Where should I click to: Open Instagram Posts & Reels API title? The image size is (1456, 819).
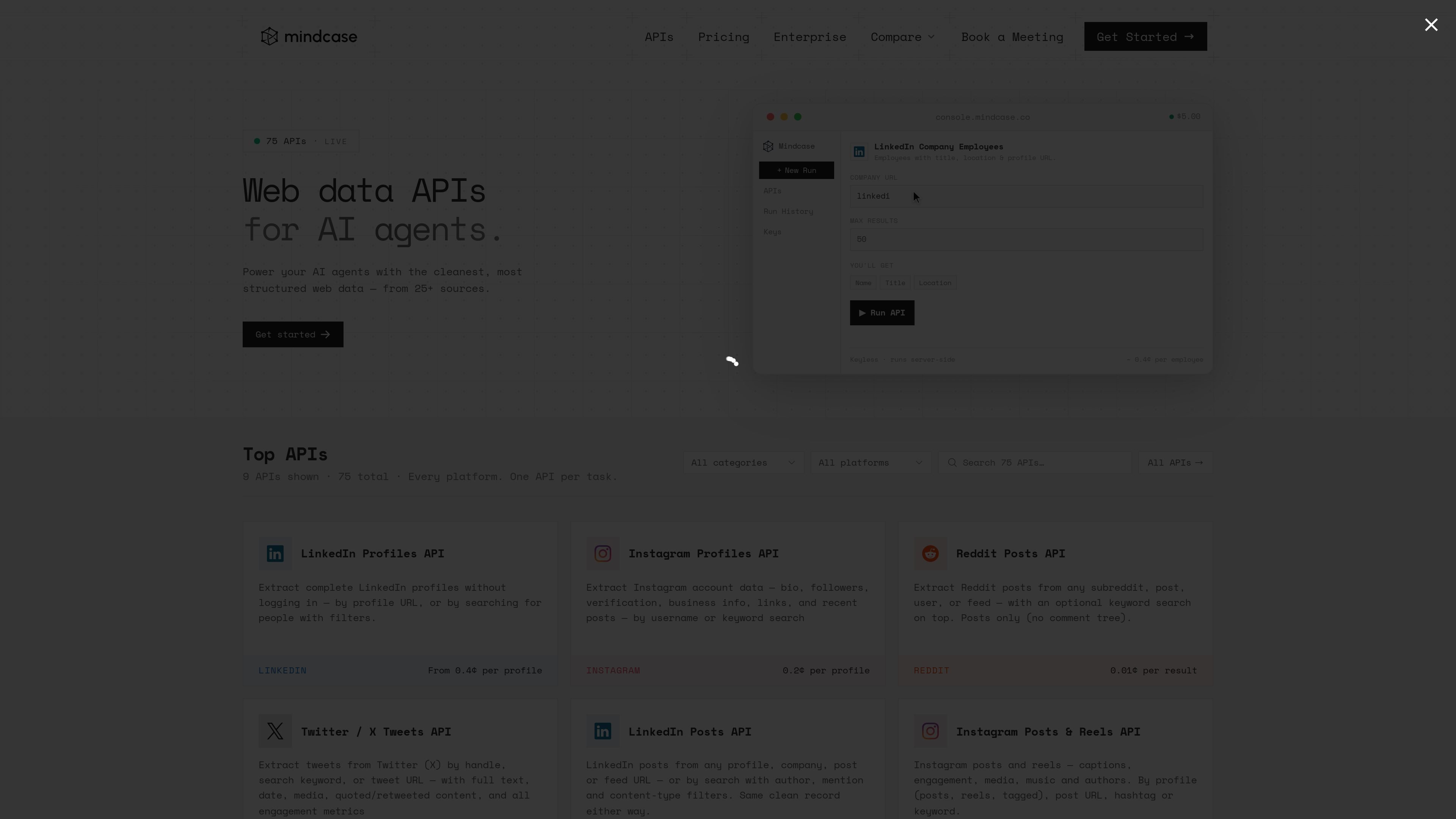pos(1048,732)
